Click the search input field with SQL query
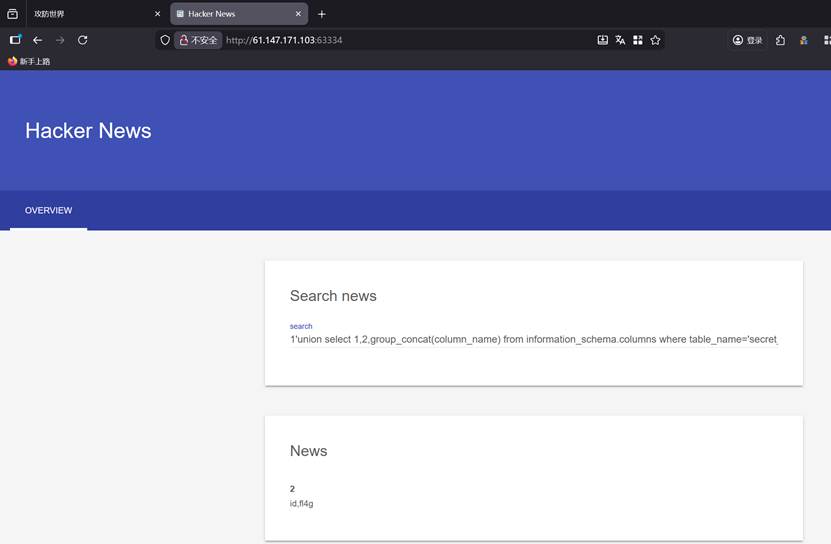Screen dimensions: 831x544 (x=534, y=339)
